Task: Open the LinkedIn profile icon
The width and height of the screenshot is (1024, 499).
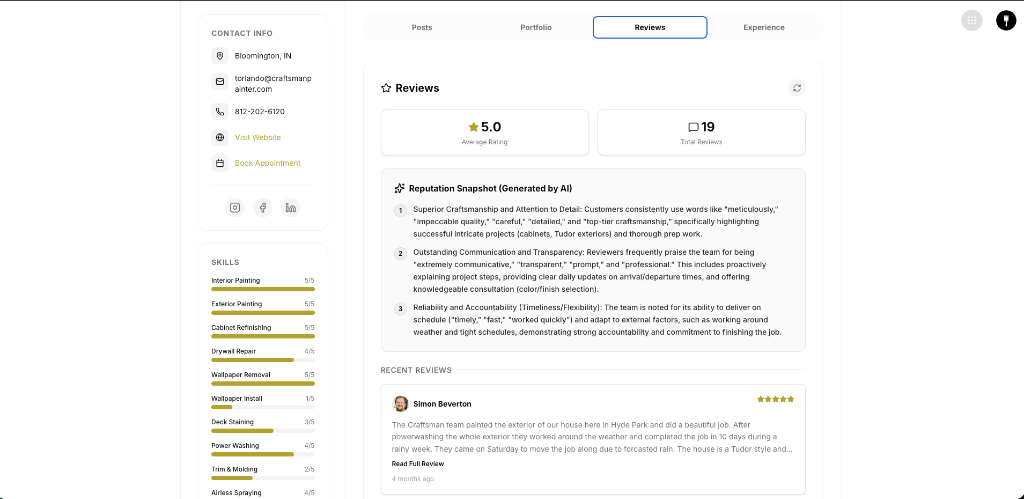Action: 291,208
